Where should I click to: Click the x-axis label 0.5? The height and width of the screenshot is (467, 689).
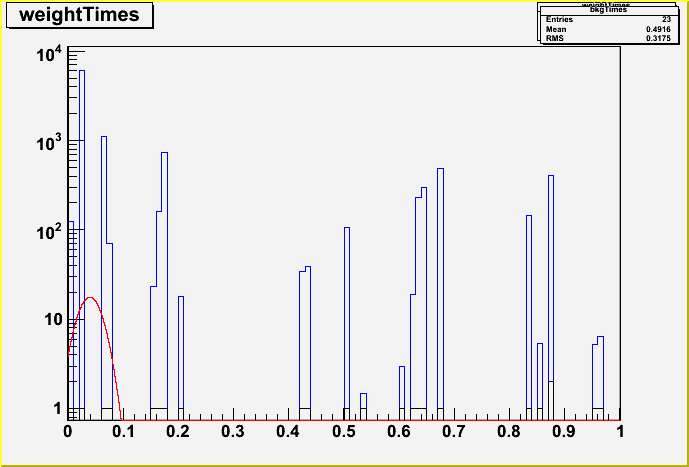coord(344,431)
